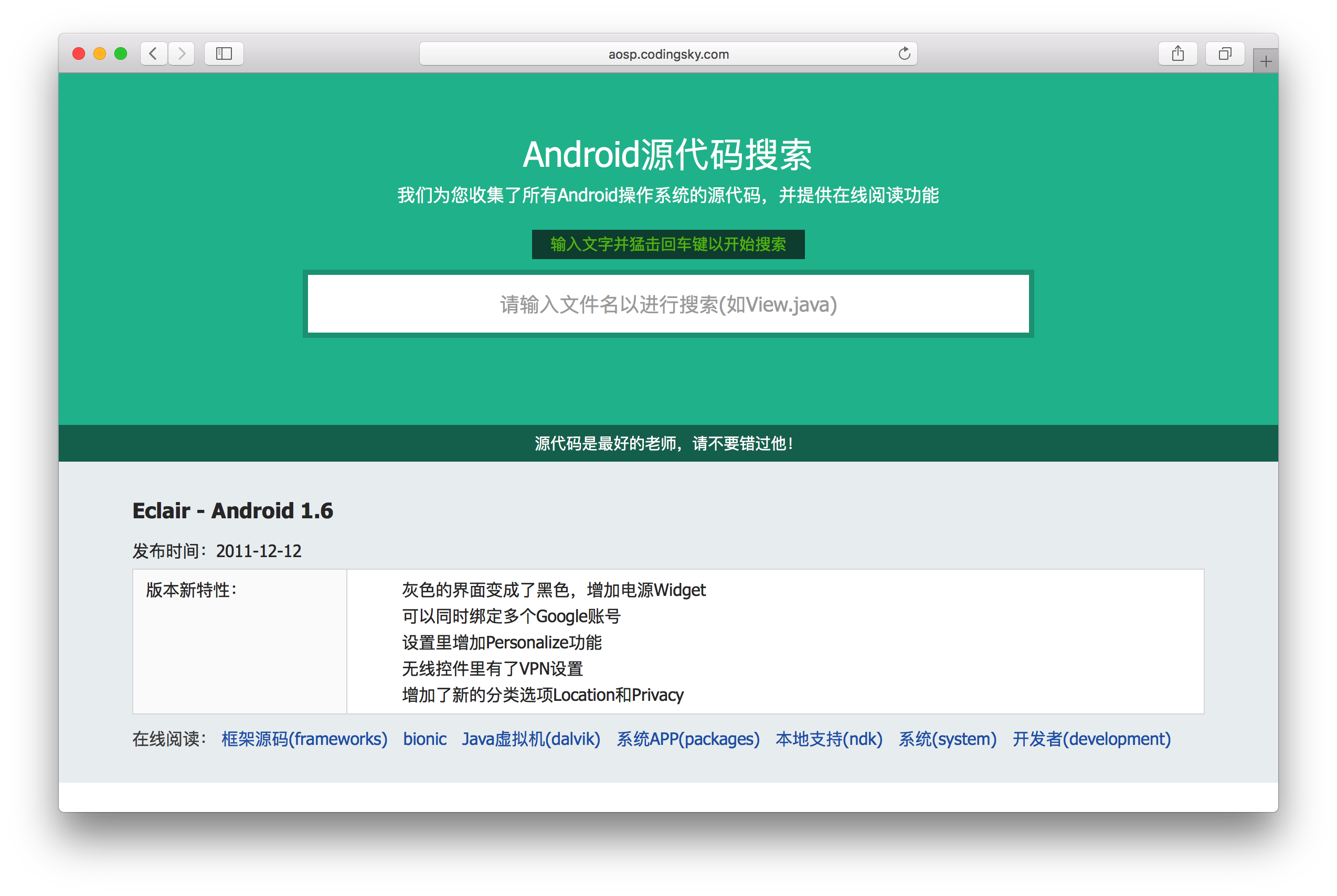Screen dimensions: 1337x896
Task: Open the 开发者(development) link
Action: pos(1091,739)
